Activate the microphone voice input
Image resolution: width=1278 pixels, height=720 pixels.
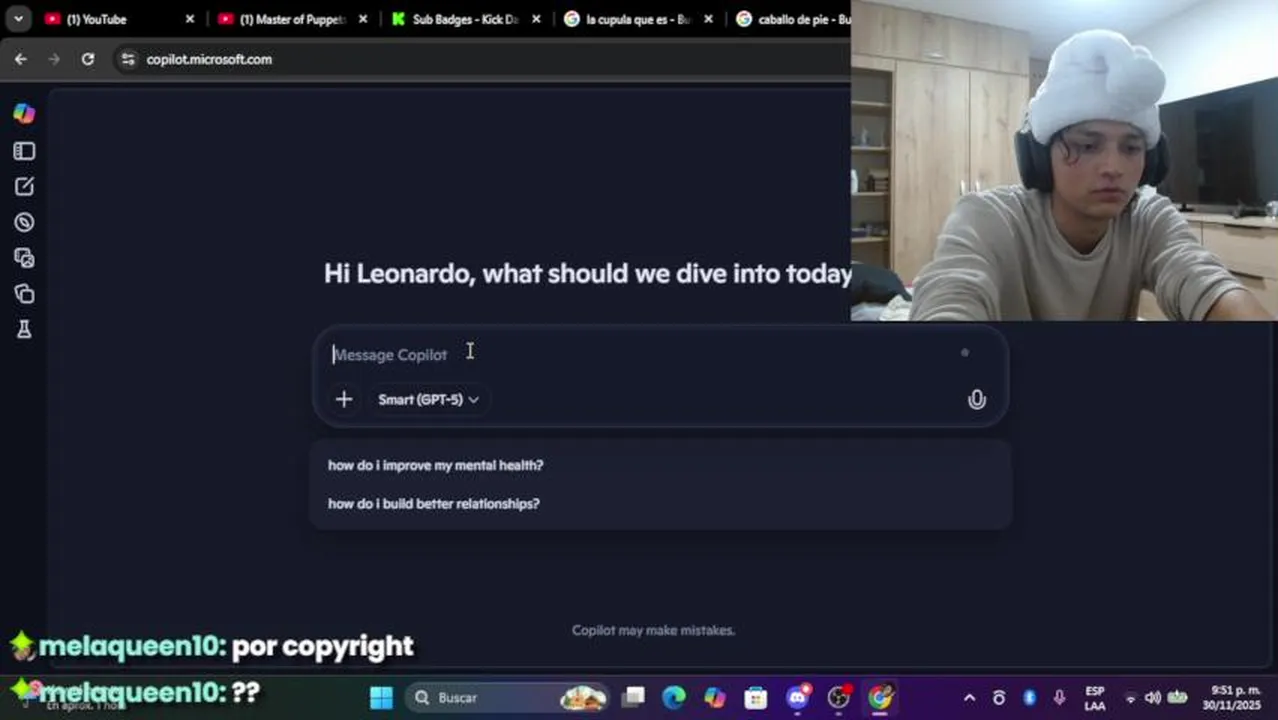click(x=976, y=400)
